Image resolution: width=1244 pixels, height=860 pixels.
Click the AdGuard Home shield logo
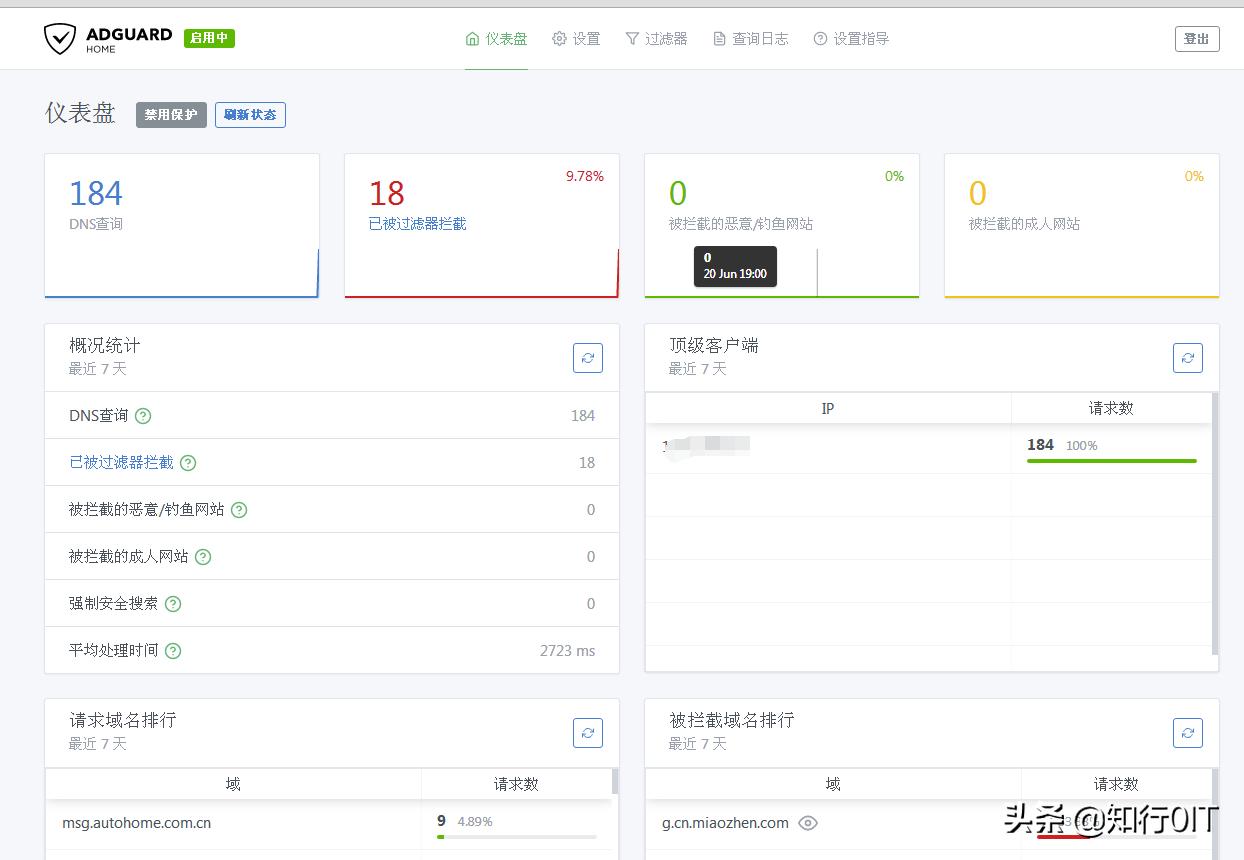click(60, 39)
